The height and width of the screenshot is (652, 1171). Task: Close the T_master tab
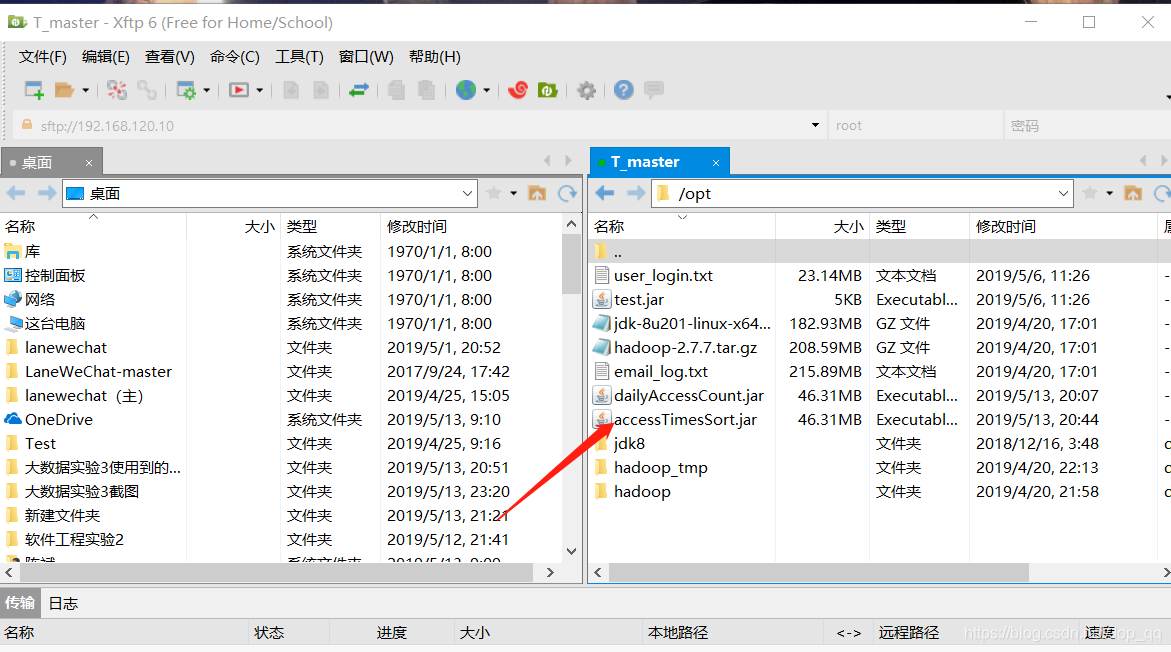coord(715,163)
